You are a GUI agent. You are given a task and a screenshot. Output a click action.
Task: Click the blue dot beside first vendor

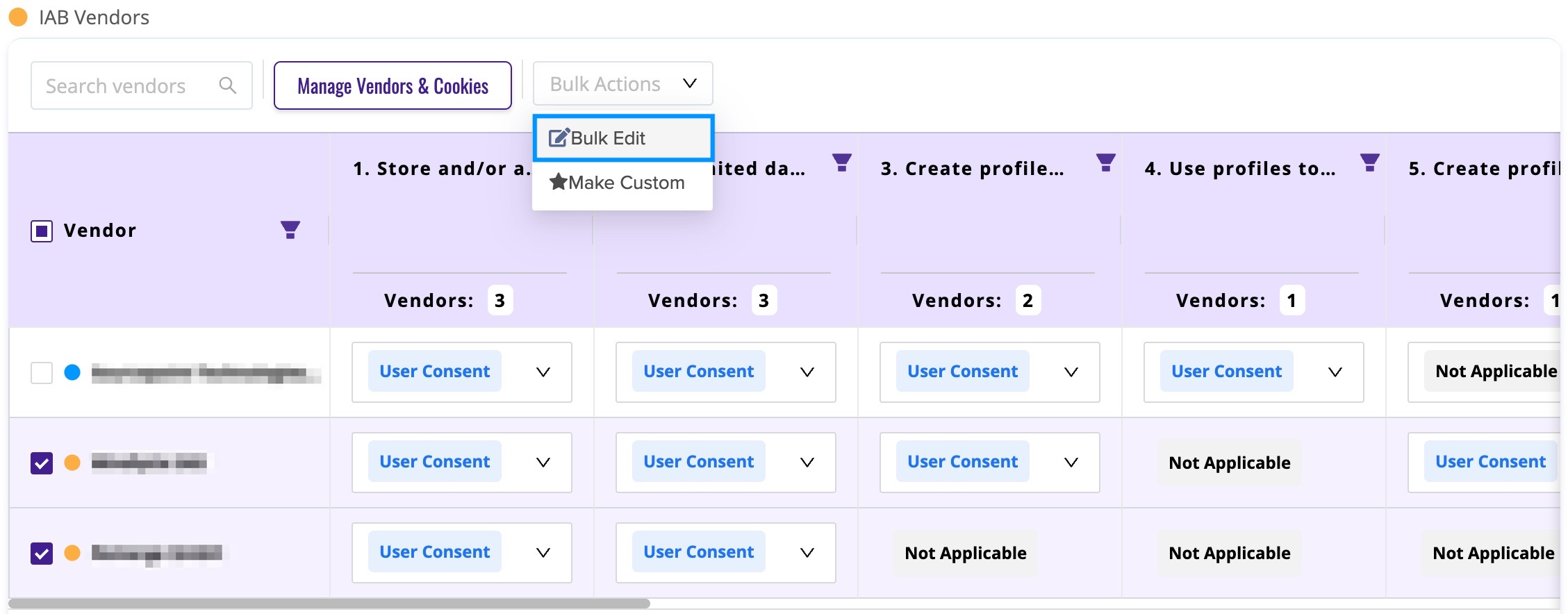pyautogui.click(x=72, y=372)
